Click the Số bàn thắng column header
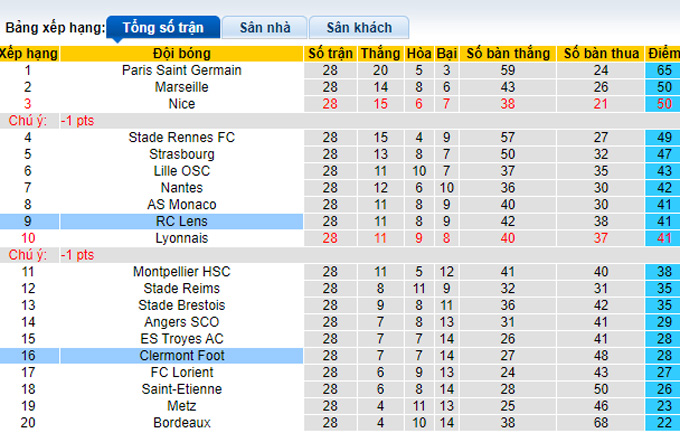 507,53
